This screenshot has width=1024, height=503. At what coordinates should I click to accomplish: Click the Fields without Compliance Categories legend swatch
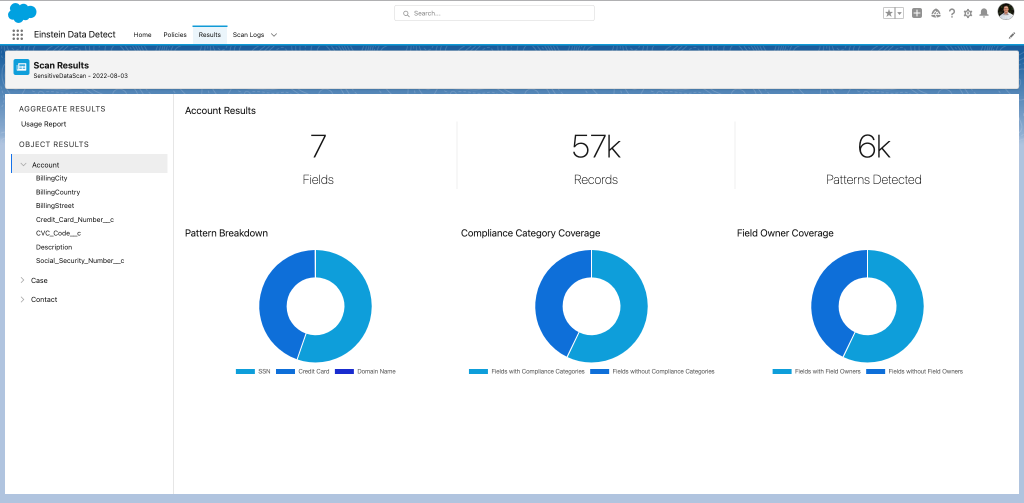coord(600,371)
